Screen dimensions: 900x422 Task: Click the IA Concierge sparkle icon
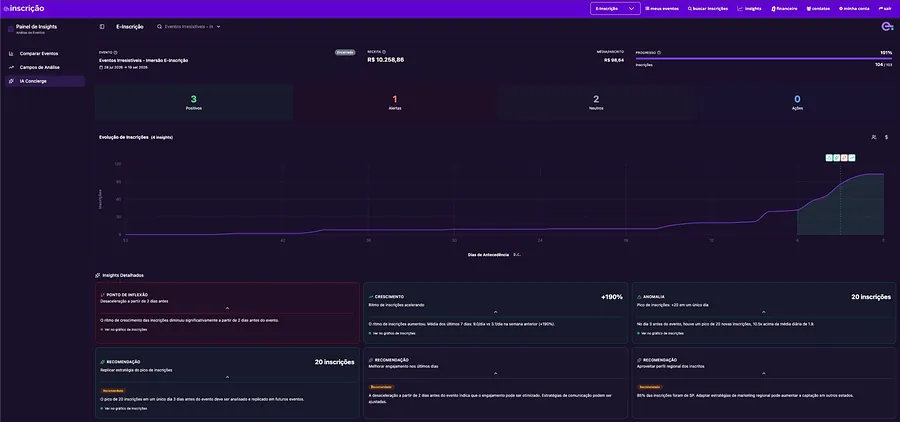click(11, 81)
